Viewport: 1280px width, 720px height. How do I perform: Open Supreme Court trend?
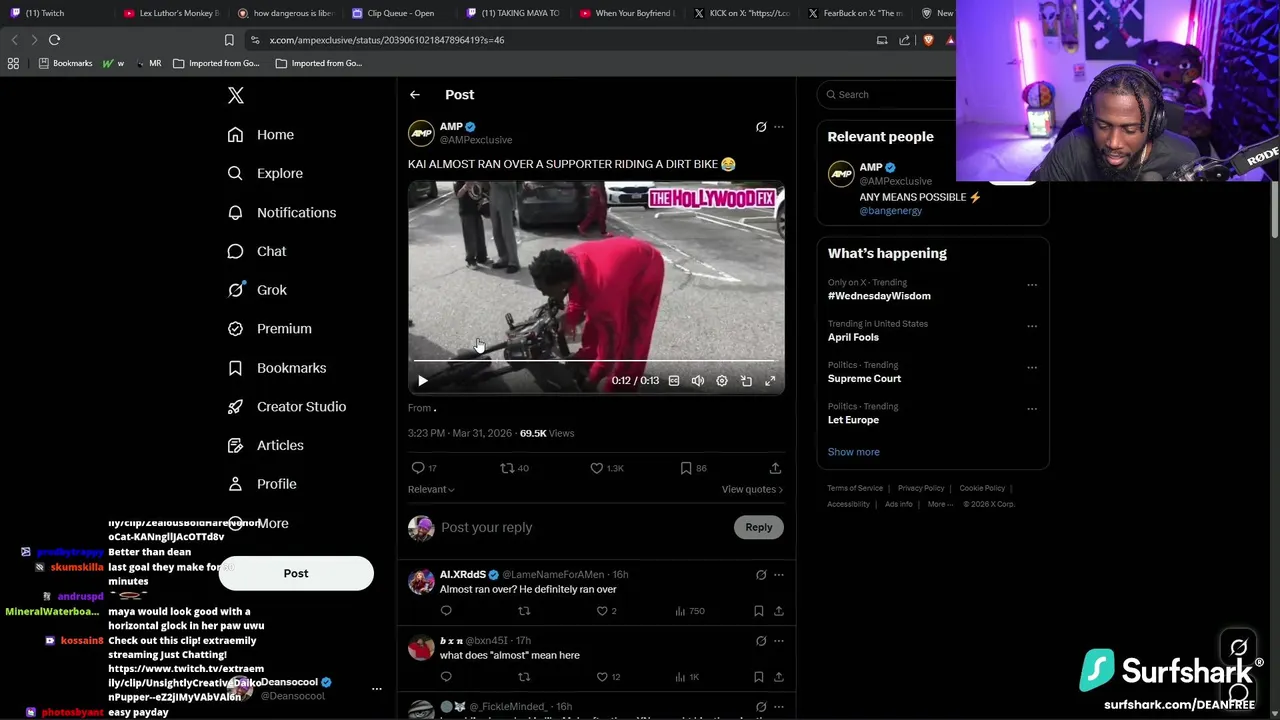tap(864, 379)
